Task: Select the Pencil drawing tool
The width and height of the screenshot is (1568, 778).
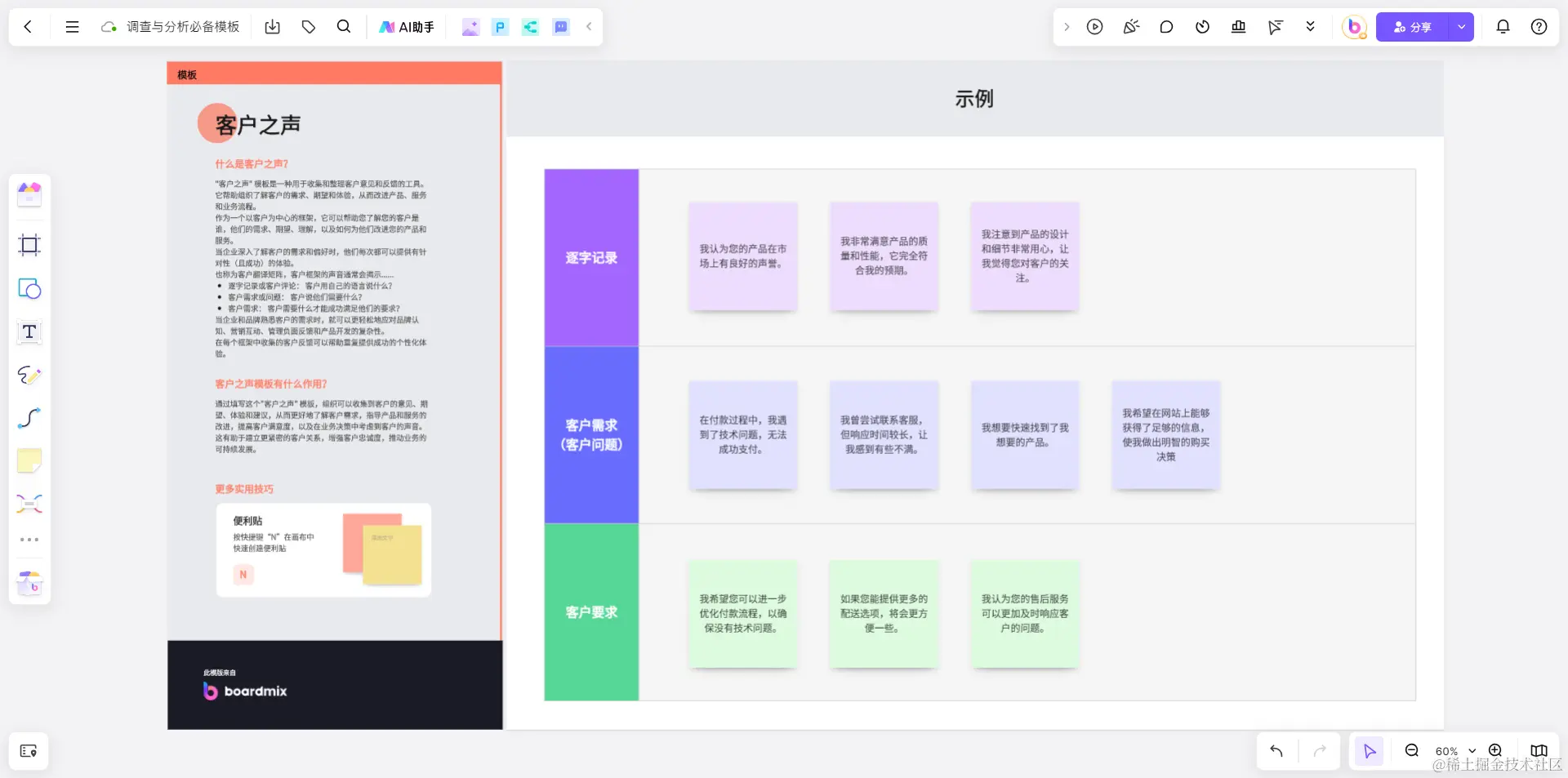Action: 29,376
